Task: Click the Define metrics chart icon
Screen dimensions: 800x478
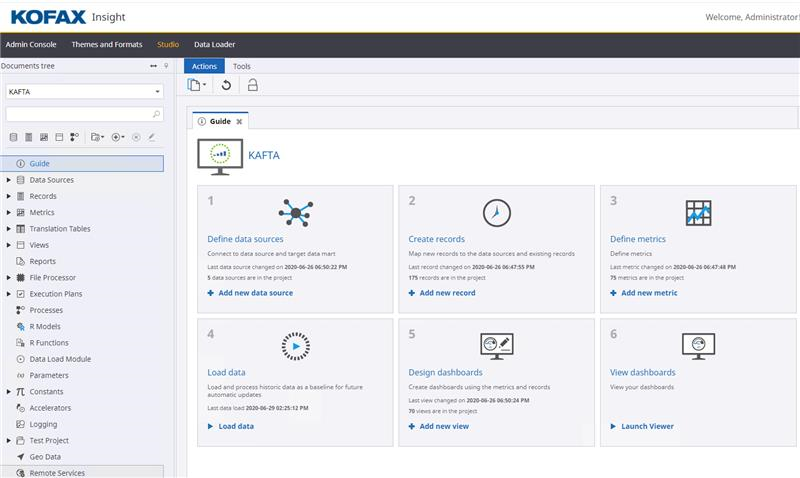Action: point(698,212)
